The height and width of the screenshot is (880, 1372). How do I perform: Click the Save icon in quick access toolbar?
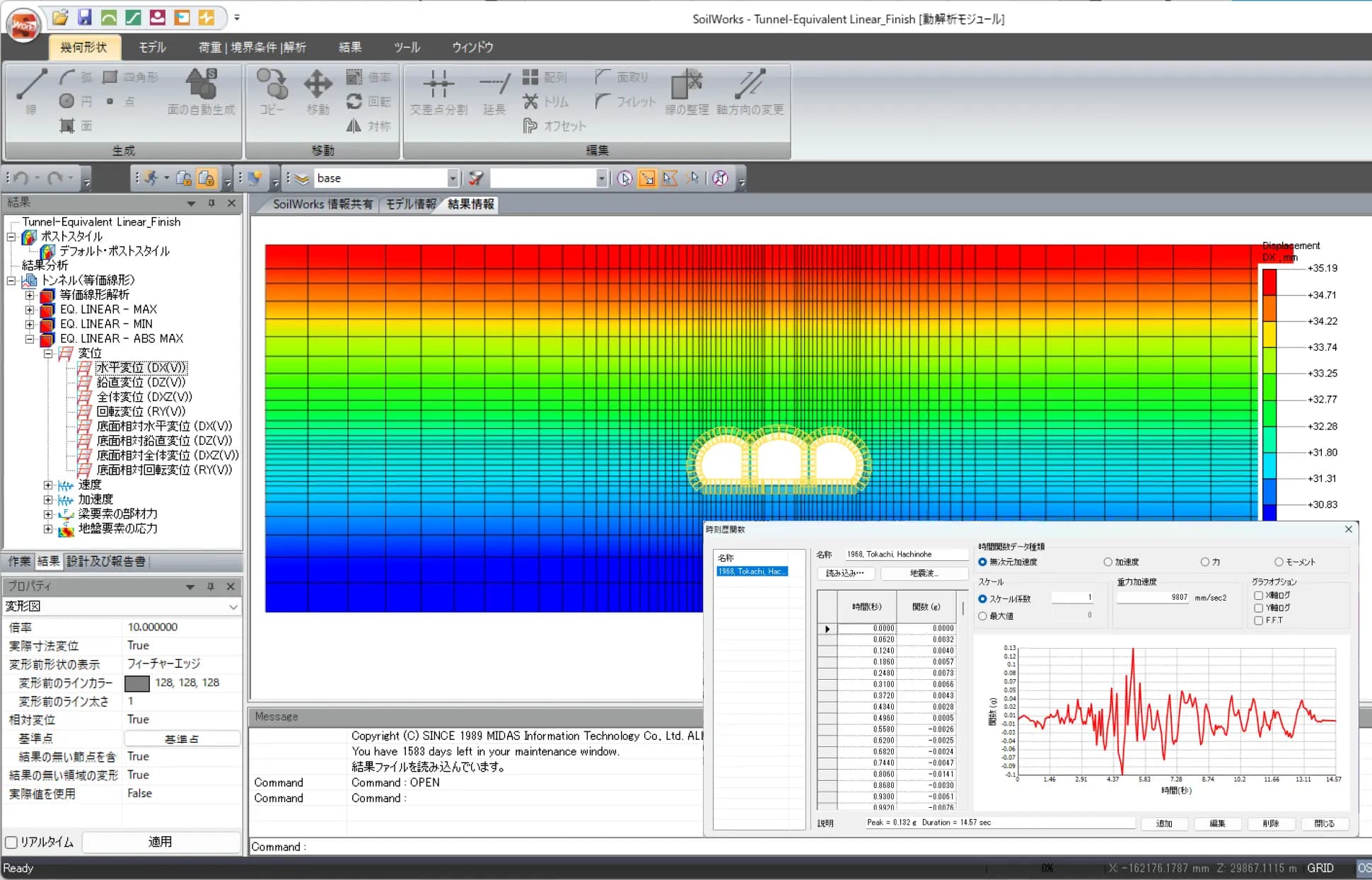pyautogui.click(x=85, y=17)
